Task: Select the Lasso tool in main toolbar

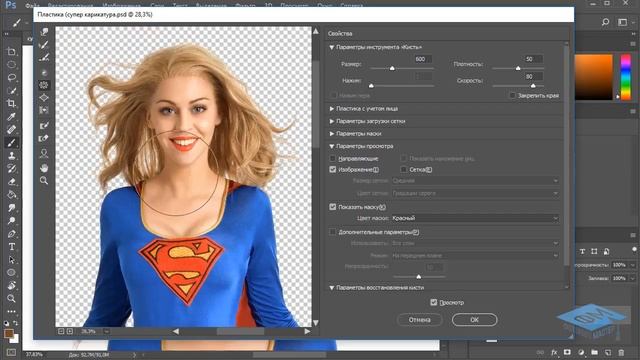Action: pyautogui.click(x=11, y=78)
